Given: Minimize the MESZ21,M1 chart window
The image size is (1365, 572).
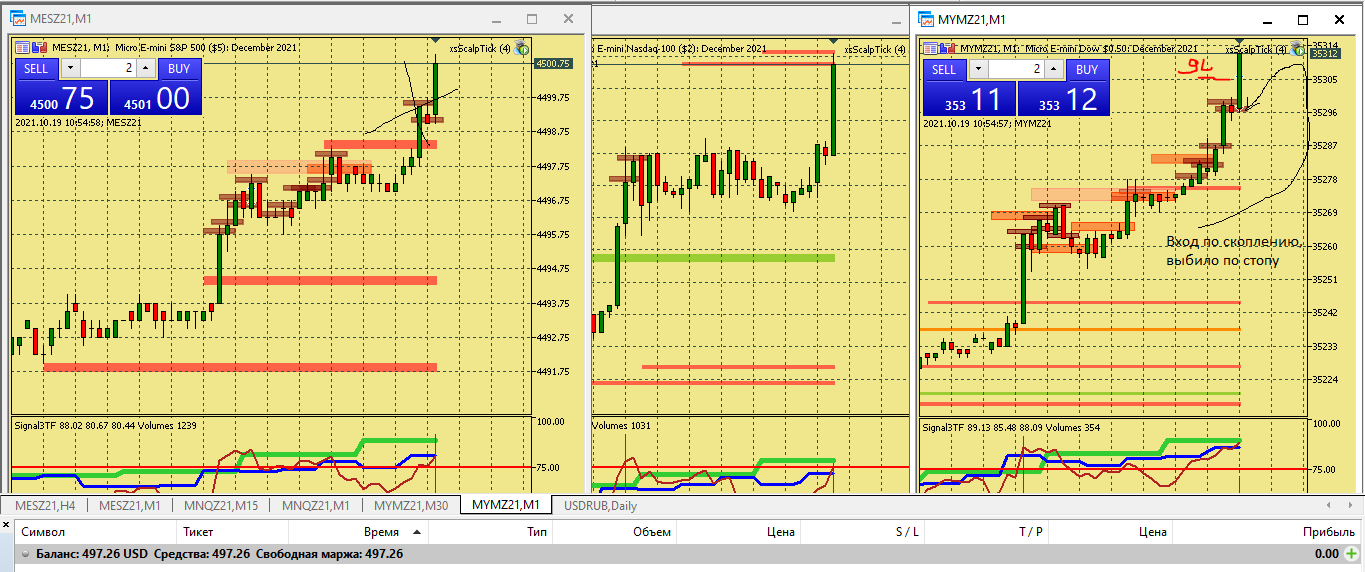Looking at the screenshot, I should 496,19.
